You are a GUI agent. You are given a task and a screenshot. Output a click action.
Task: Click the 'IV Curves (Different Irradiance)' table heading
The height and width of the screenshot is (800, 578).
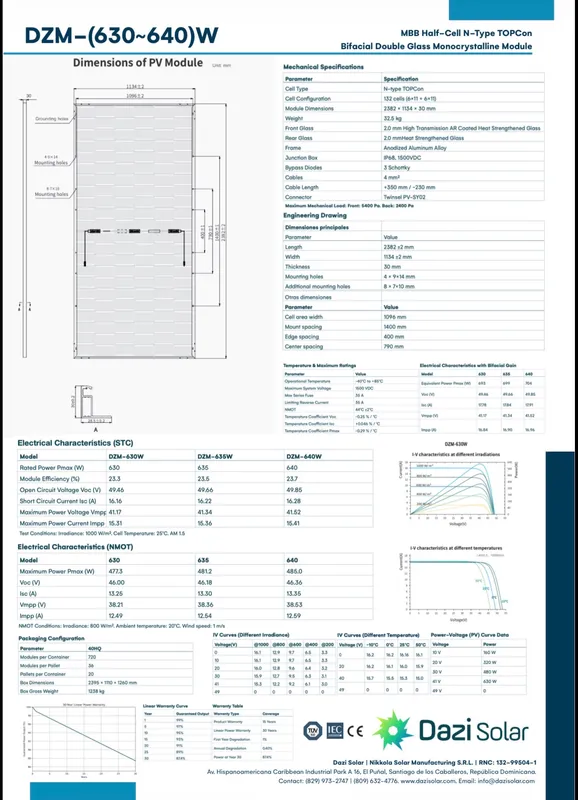(251, 635)
